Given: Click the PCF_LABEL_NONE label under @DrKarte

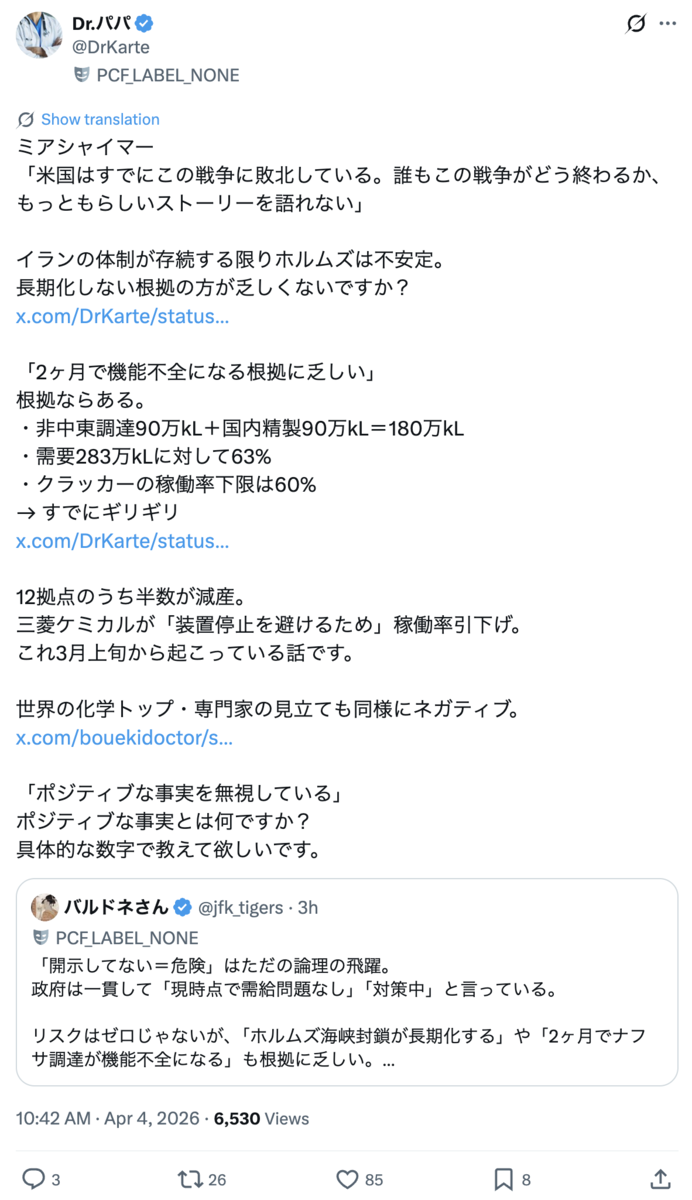Looking at the screenshot, I should click(x=157, y=75).
